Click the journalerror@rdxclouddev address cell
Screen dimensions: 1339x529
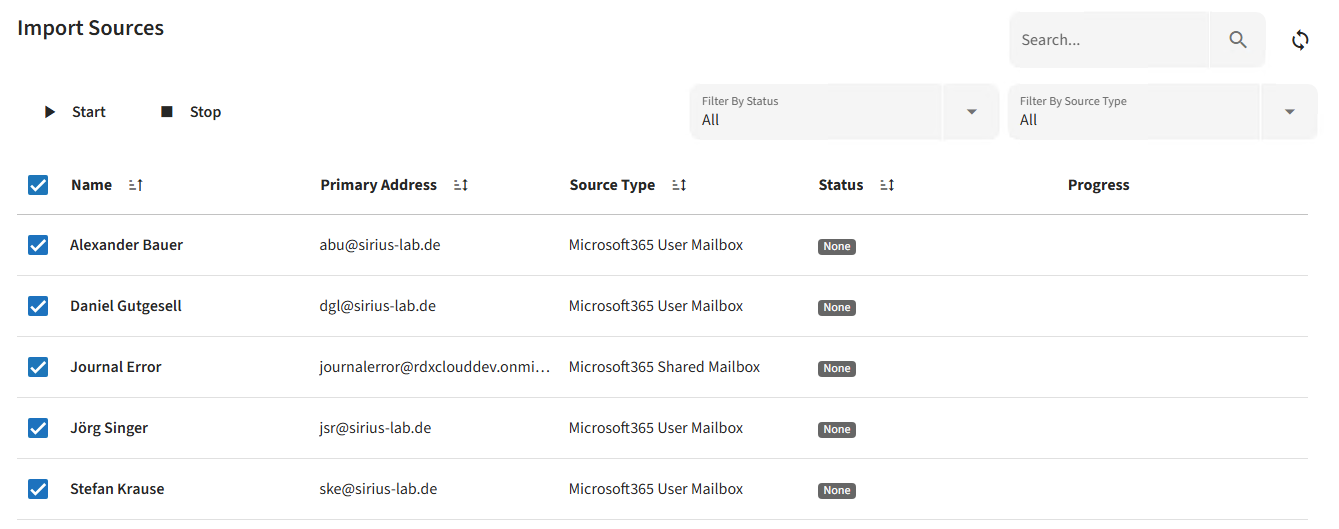[x=435, y=367]
